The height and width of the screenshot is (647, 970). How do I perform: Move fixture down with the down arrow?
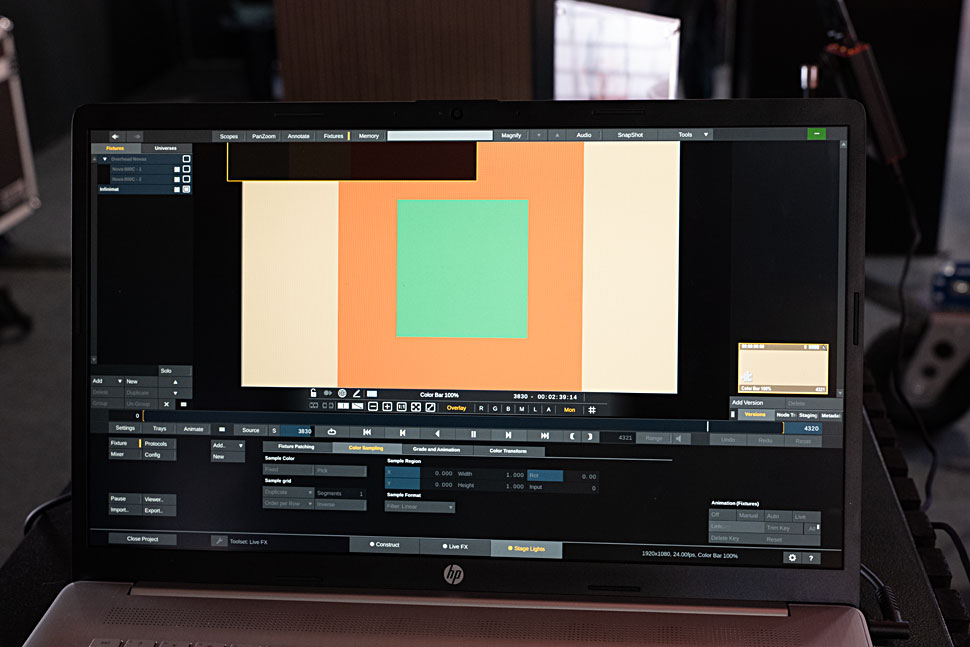(x=175, y=393)
